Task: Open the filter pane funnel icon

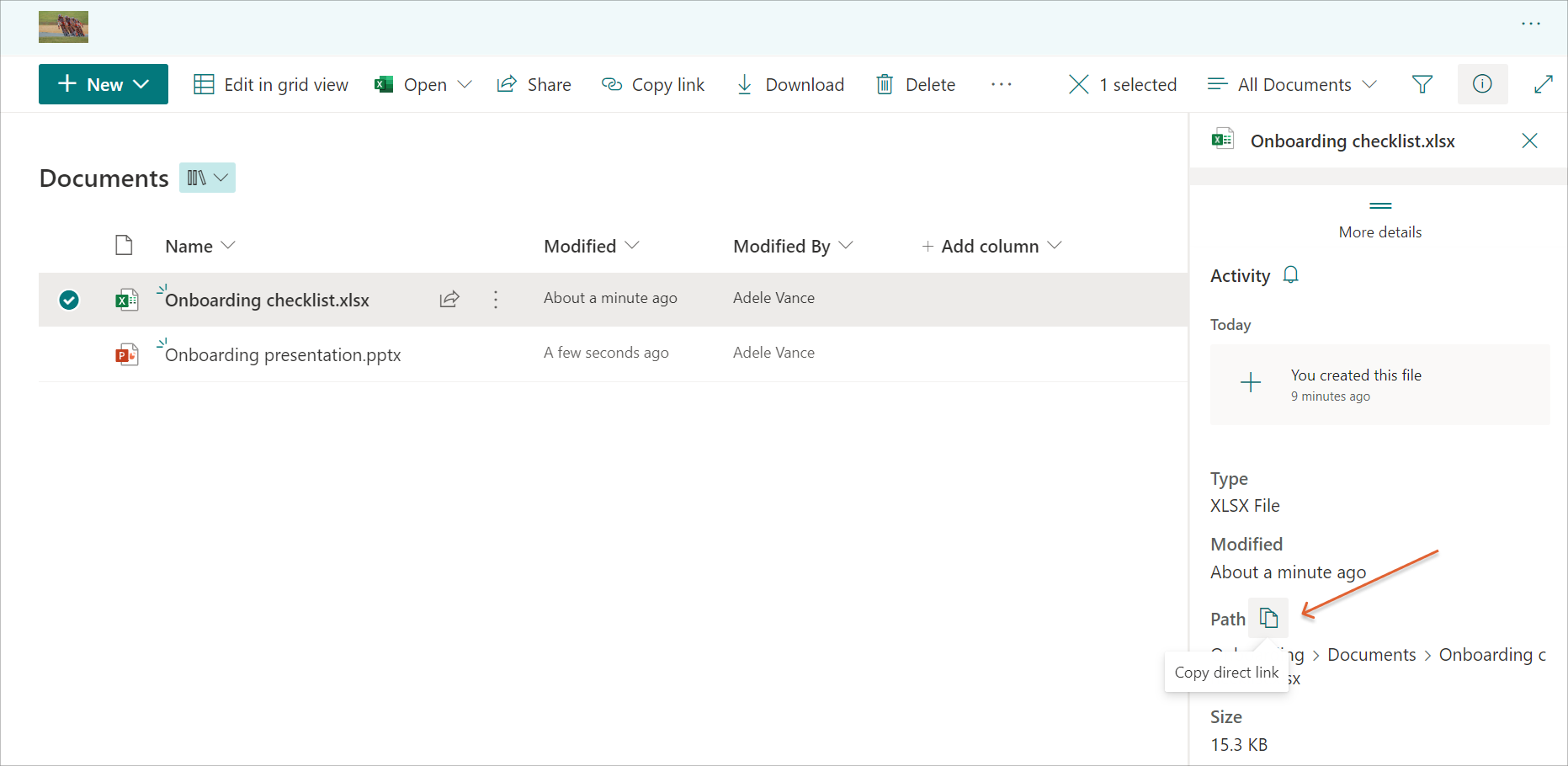Action: coord(1422,84)
